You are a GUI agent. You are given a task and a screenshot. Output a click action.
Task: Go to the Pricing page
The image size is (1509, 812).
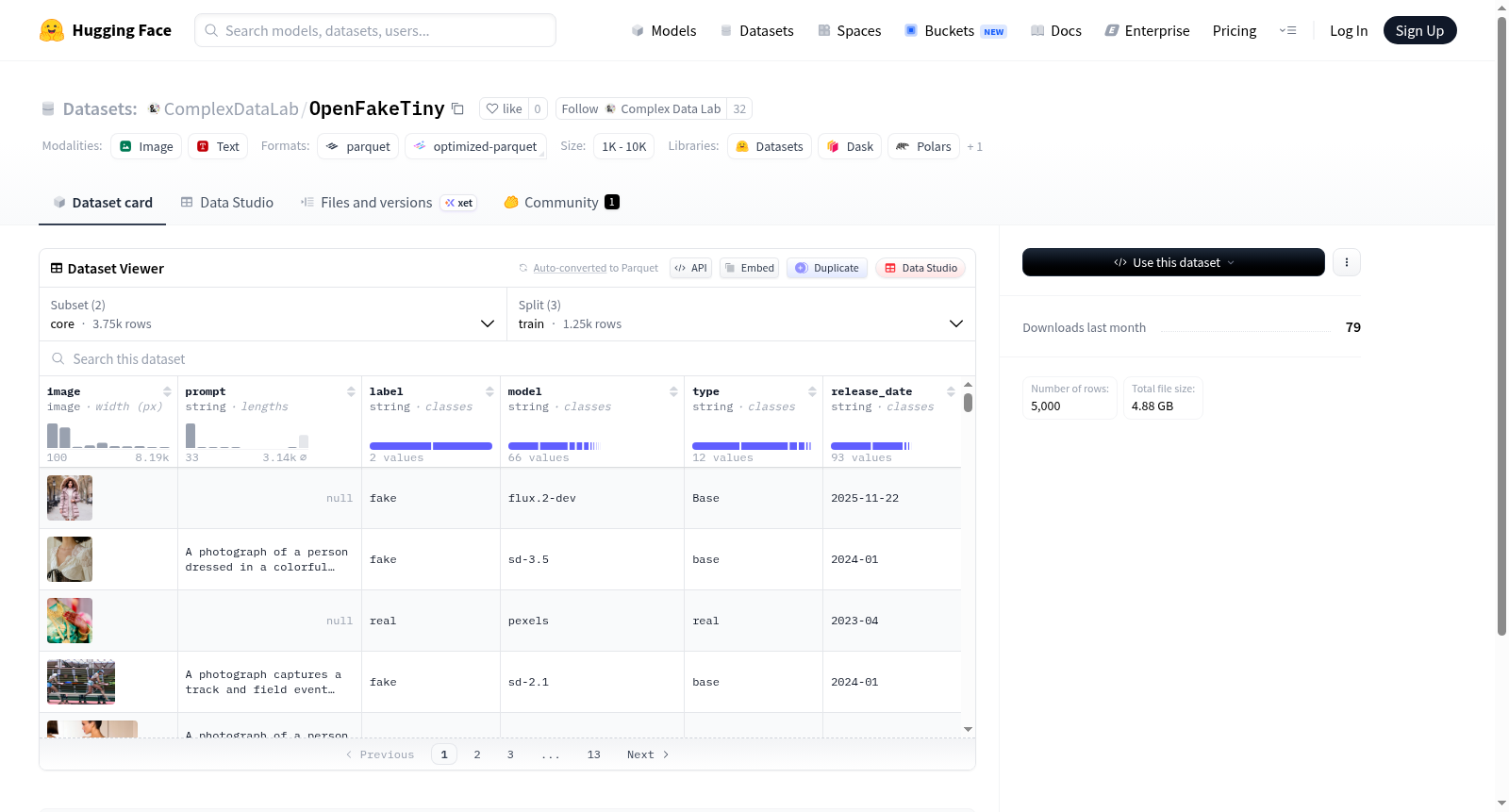click(1235, 31)
